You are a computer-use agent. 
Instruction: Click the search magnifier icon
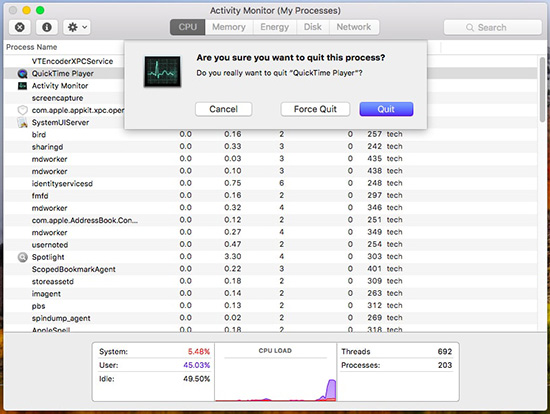click(x=470, y=27)
